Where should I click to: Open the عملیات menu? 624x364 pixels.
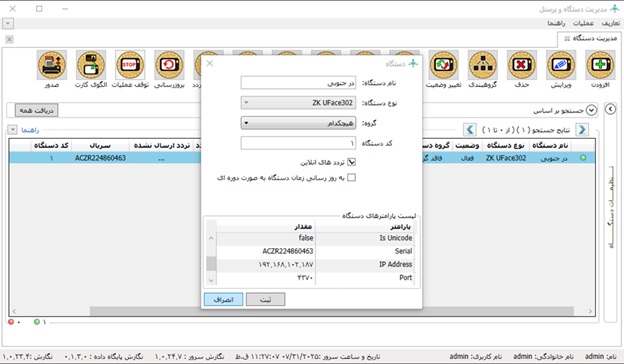(x=583, y=23)
